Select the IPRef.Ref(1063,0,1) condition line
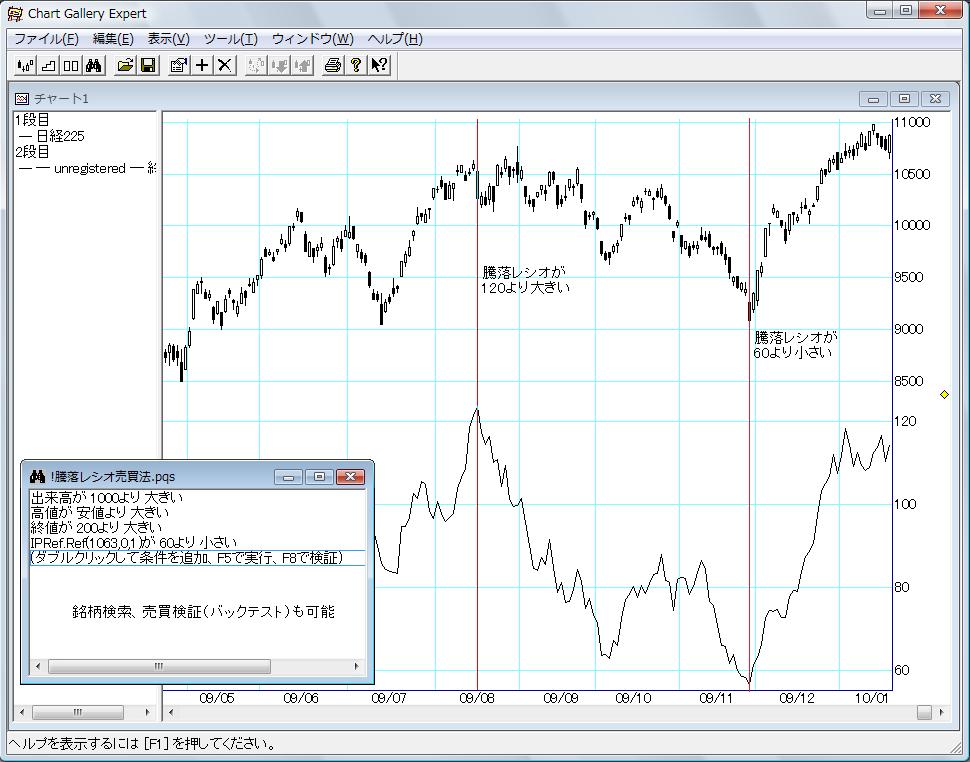 tap(133, 542)
